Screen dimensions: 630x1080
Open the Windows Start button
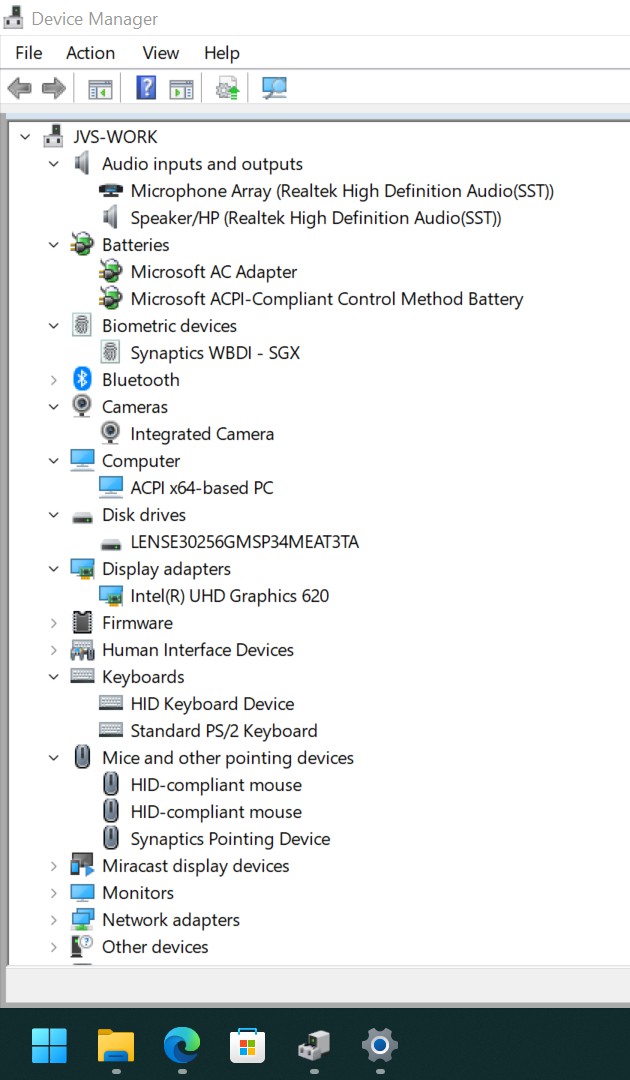pos(50,1046)
